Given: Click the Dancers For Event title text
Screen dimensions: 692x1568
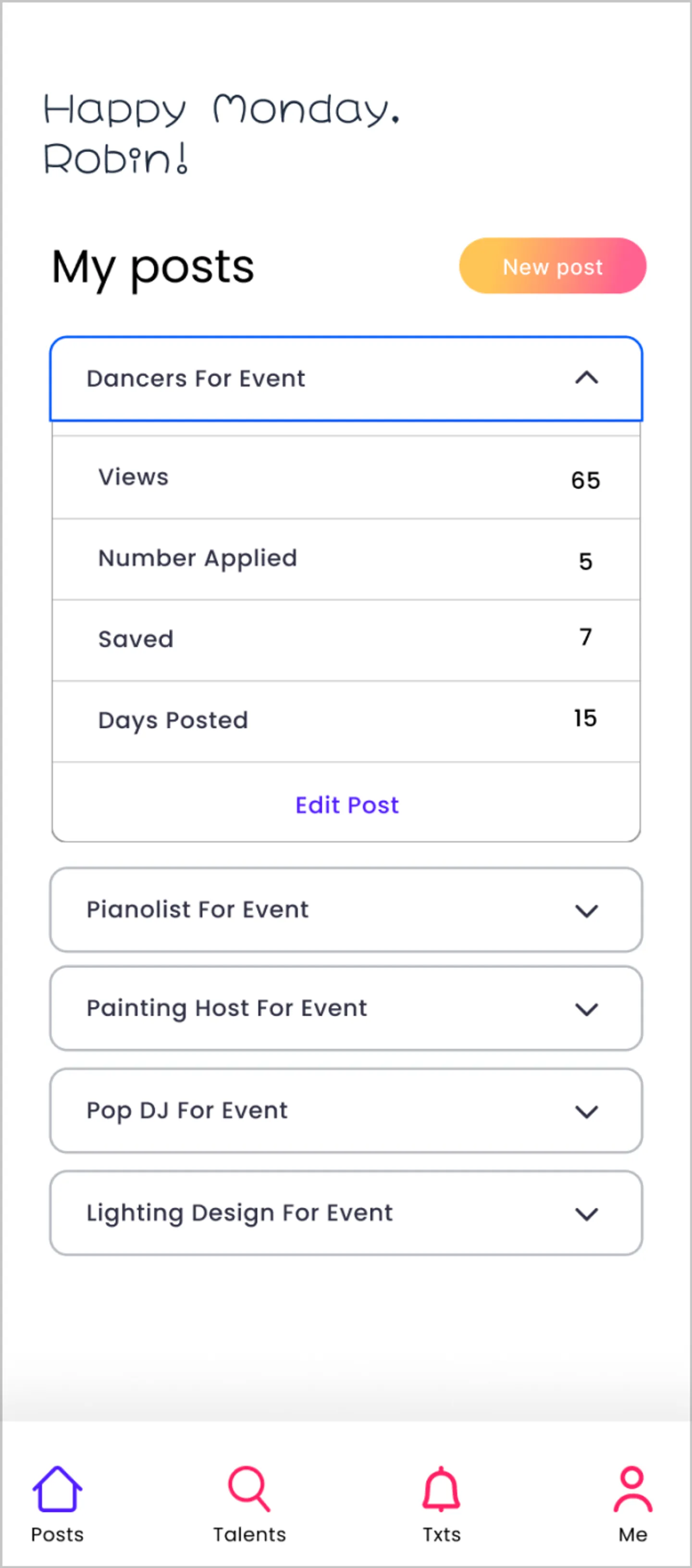Looking at the screenshot, I should (x=196, y=379).
